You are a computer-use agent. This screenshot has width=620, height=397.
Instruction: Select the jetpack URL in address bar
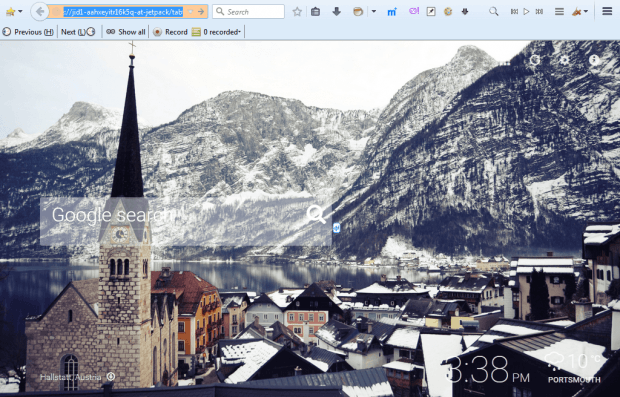tap(123, 12)
